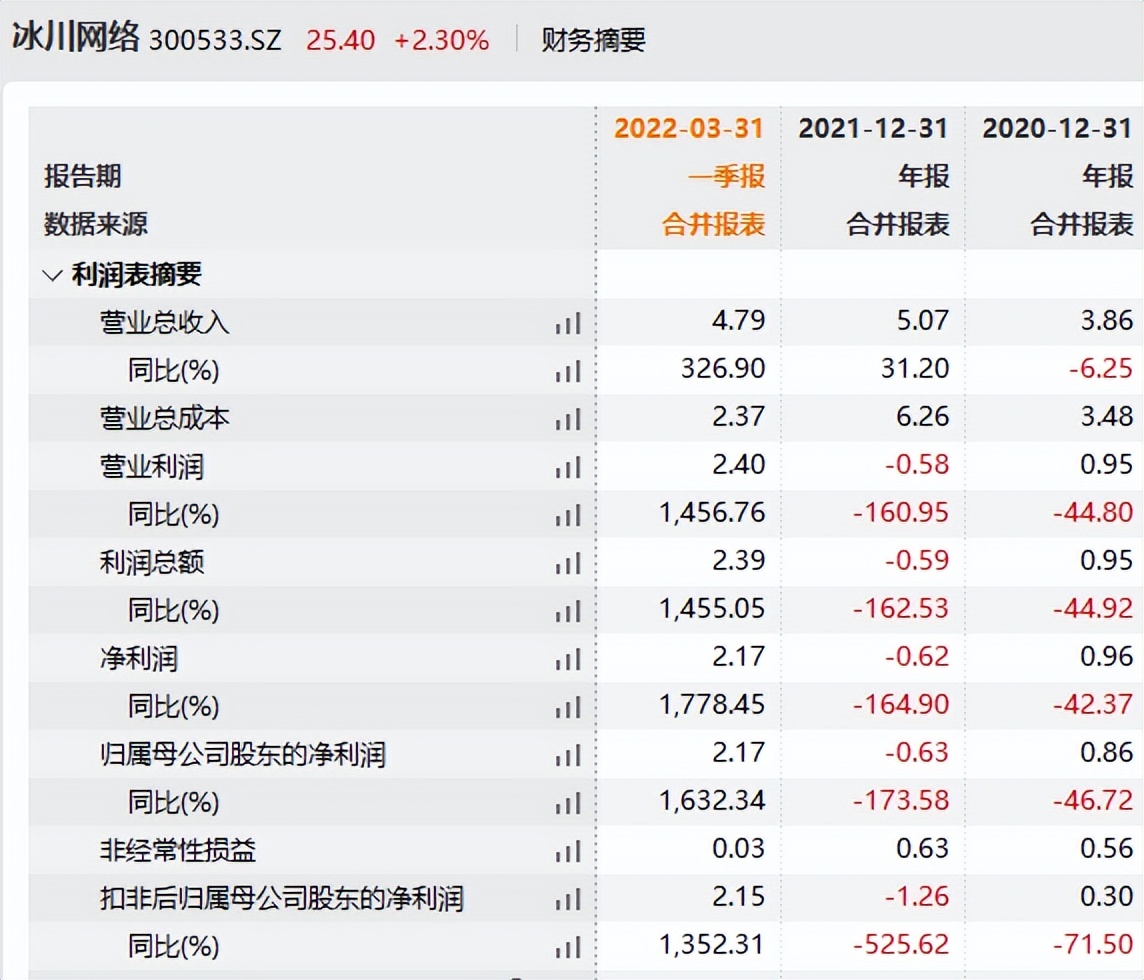The height and width of the screenshot is (980, 1144).
Task: Select the 营业利润 row label
Action: pos(152,467)
